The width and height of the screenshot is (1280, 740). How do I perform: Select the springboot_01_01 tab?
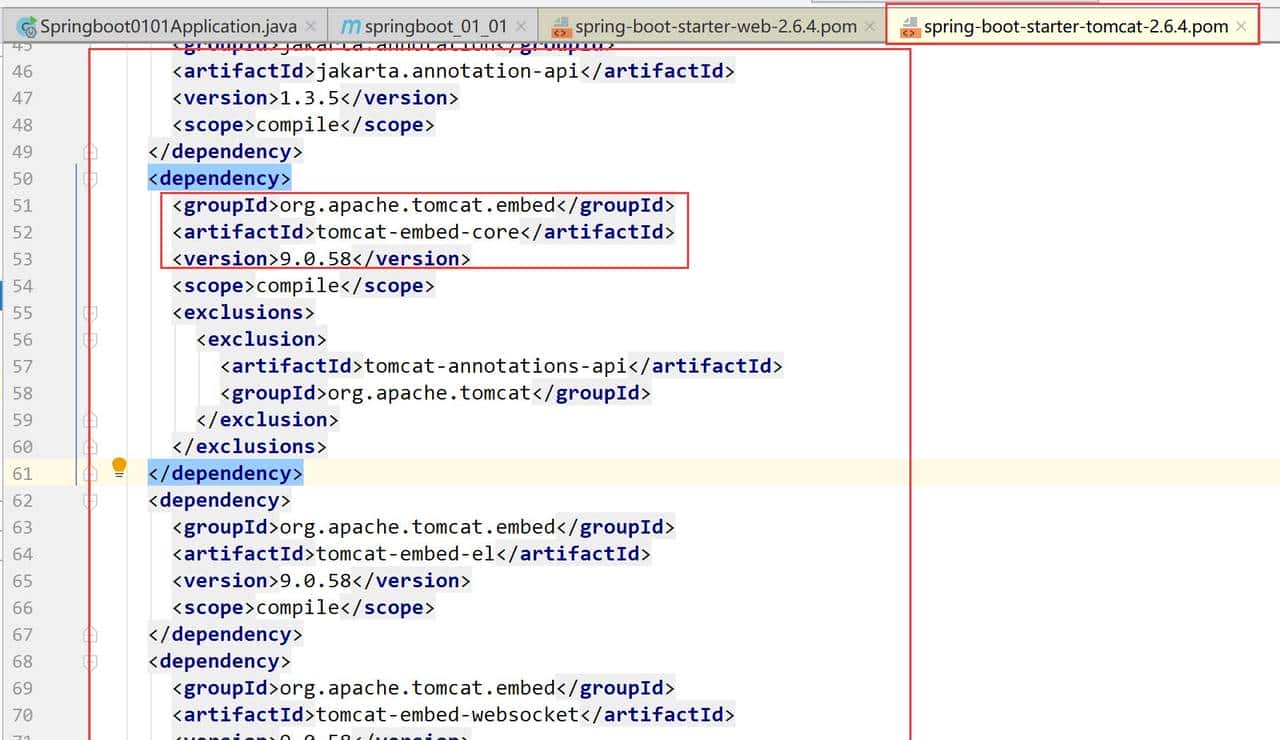point(436,26)
